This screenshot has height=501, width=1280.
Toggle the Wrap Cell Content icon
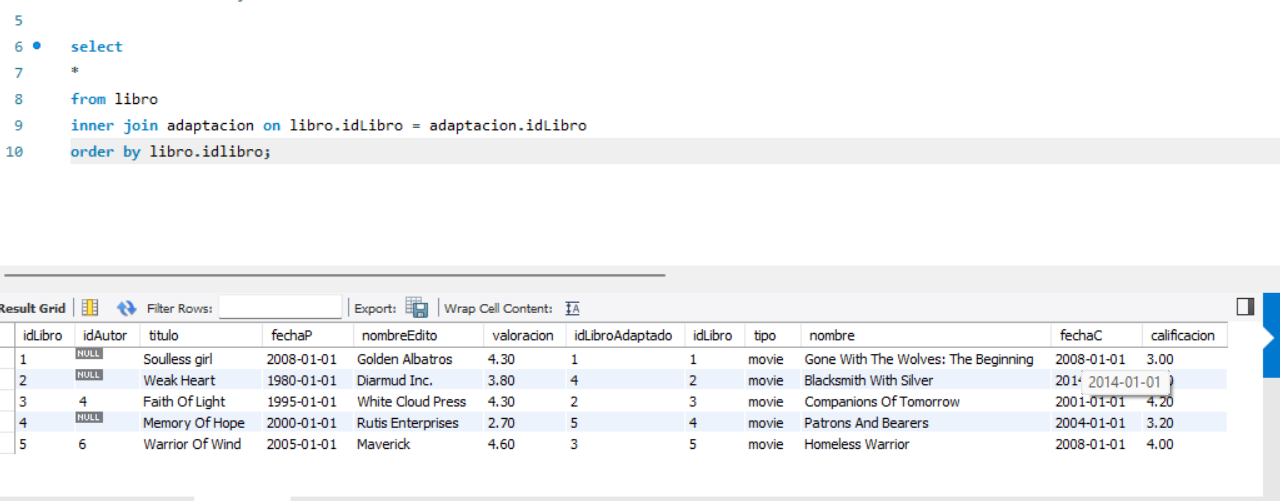572,308
